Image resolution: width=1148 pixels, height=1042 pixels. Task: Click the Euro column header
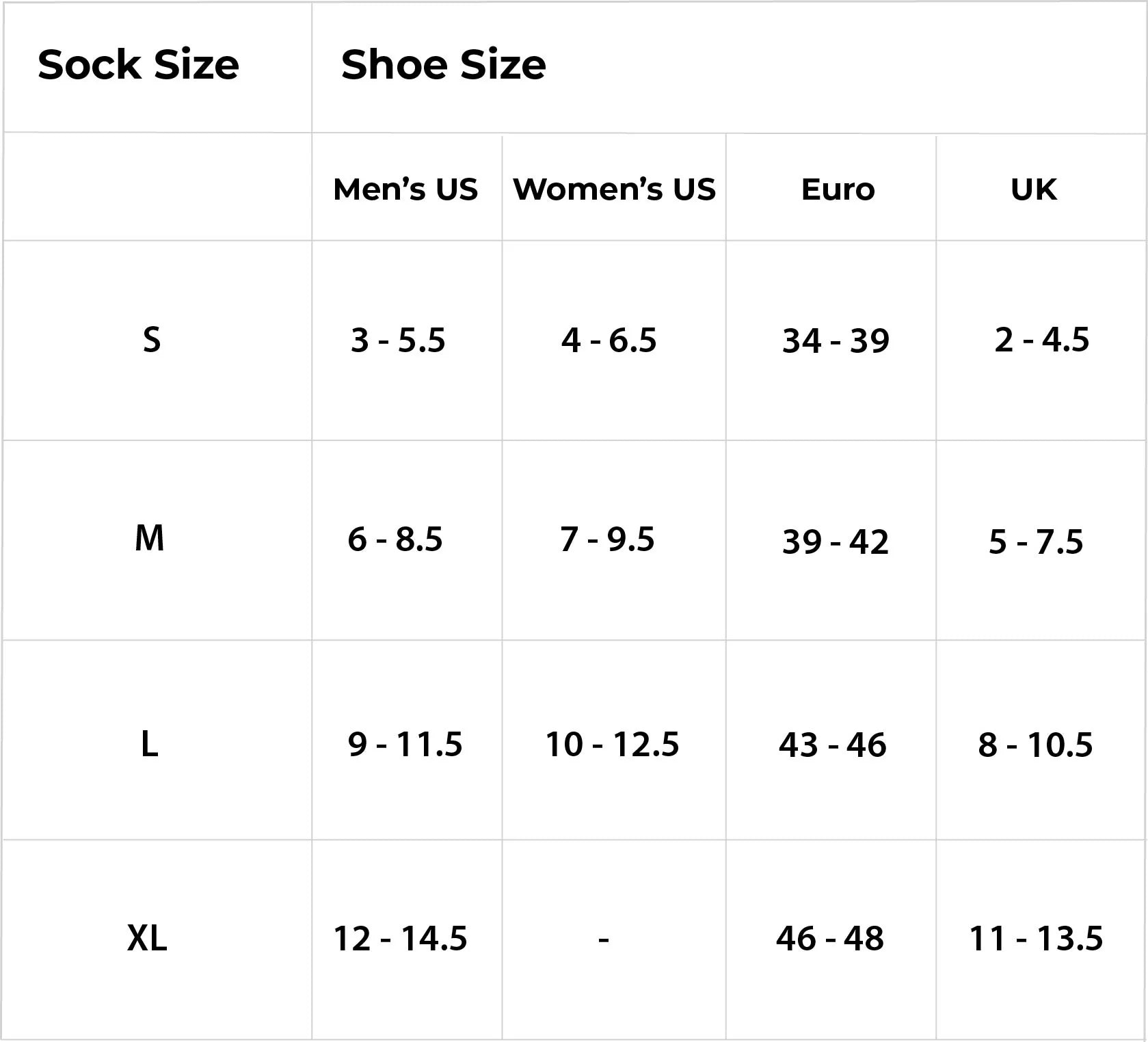click(838, 189)
